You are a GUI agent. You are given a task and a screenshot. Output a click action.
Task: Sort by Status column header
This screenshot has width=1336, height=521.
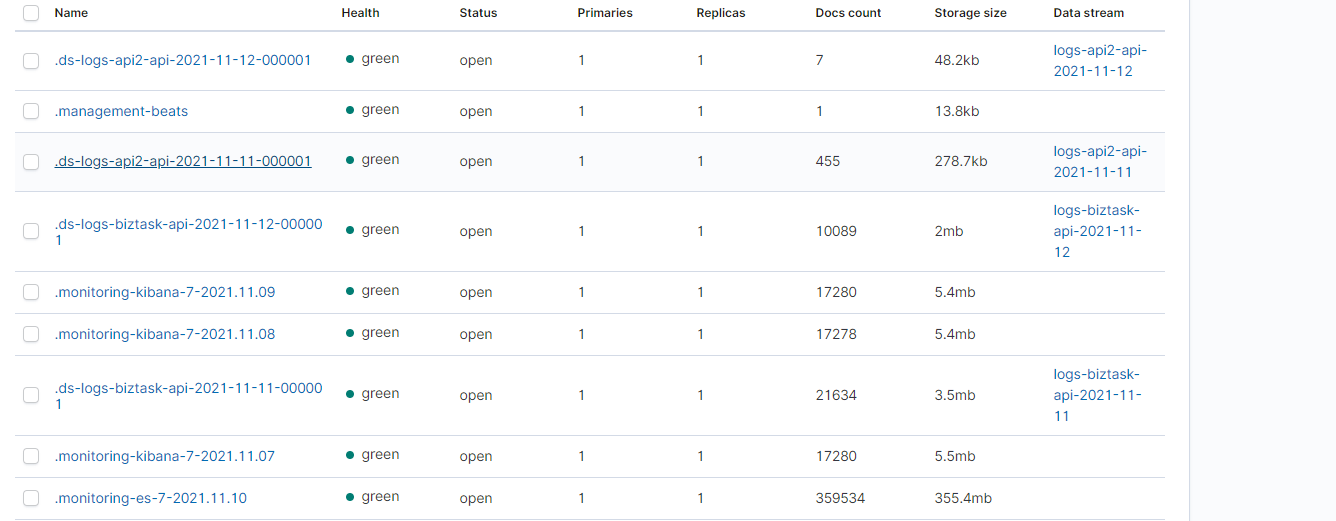(x=478, y=13)
